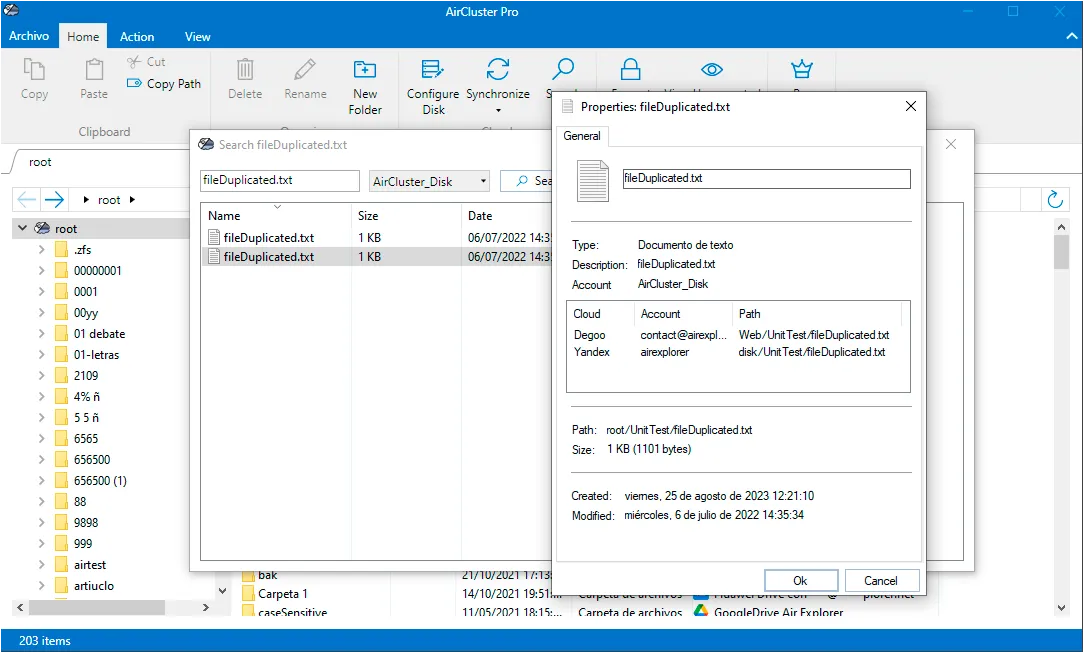Screen dimensions: 1084x652
Task: Click the basket Pro icon
Action: coord(801,69)
